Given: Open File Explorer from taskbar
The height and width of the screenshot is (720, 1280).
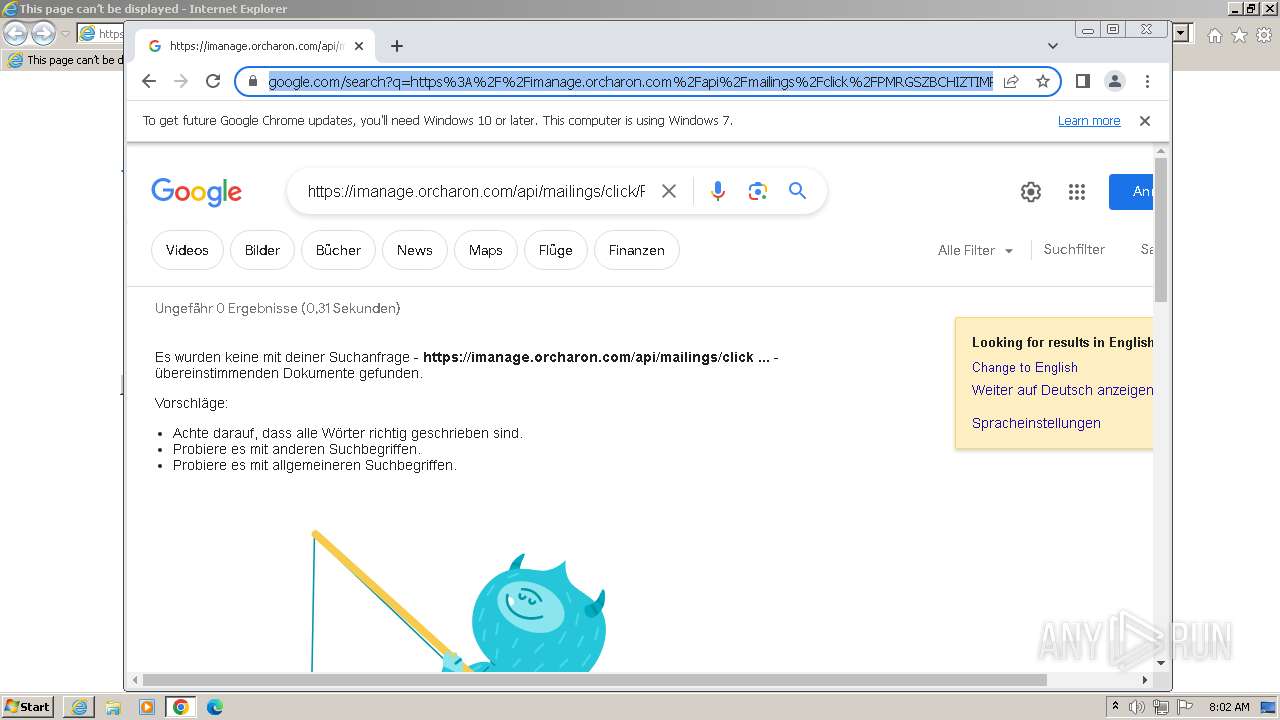Looking at the screenshot, I should point(113,707).
